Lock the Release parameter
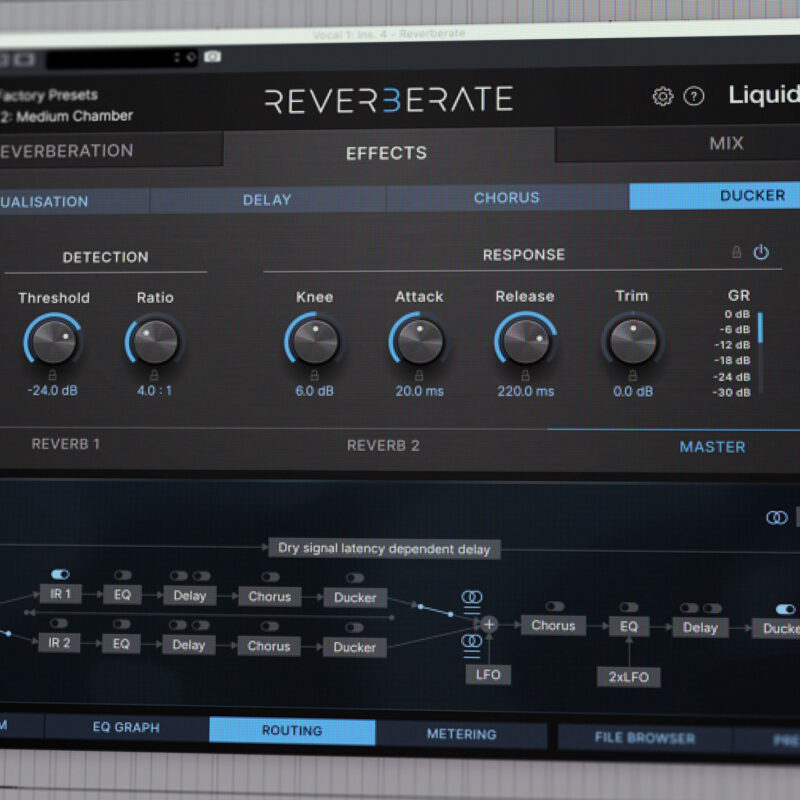This screenshot has height=800, width=800. pos(525,376)
